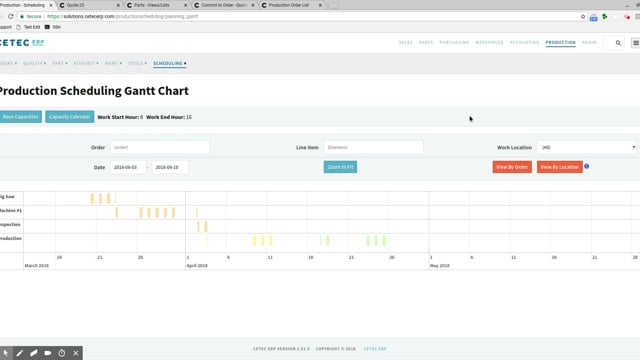The image size is (640, 360).
Task: Select the pointer tool in recording toolbar
Action: point(6,353)
